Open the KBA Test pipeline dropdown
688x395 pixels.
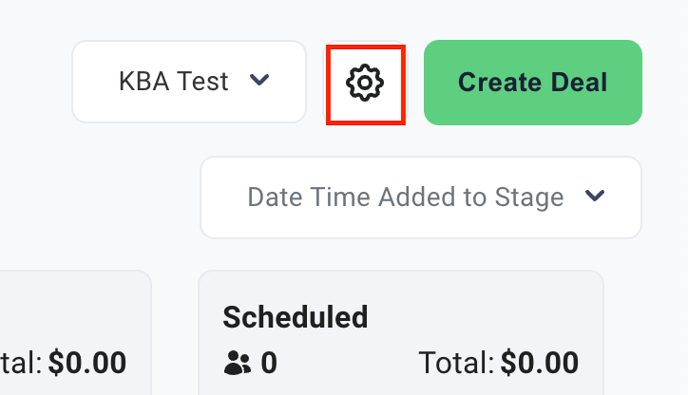[189, 82]
